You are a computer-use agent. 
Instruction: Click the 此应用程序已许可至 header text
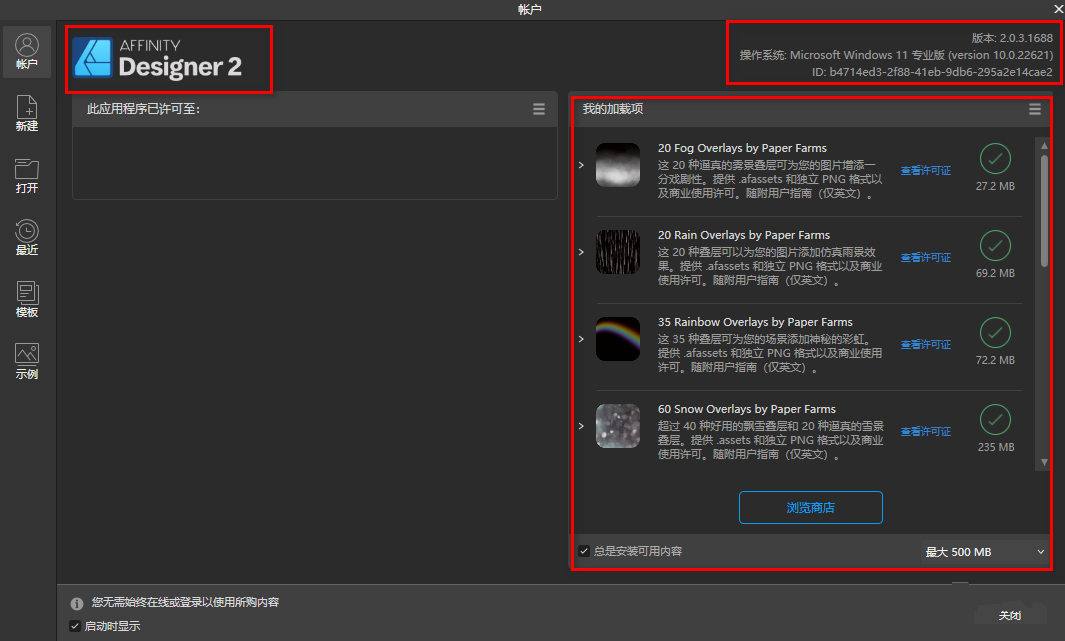143,109
